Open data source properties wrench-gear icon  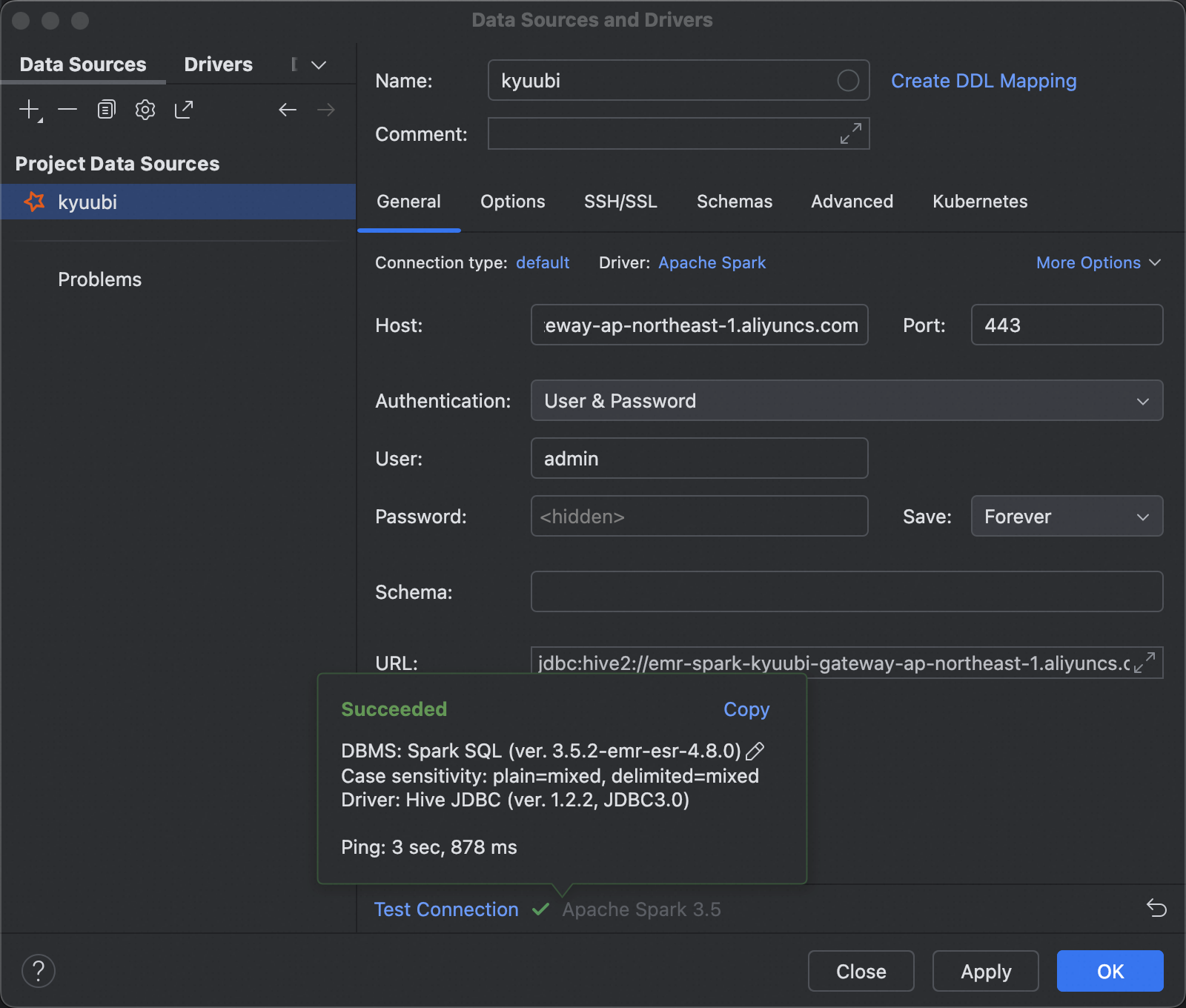(x=145, y=110)
